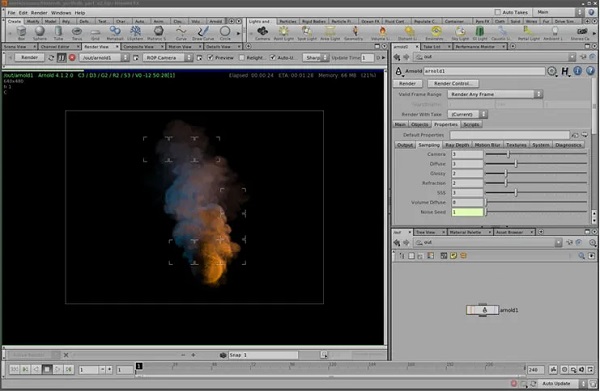The width and height of the screenshot is (600, 391).
Task: Pause the render with the pause icon
Action: pos(62,57)
